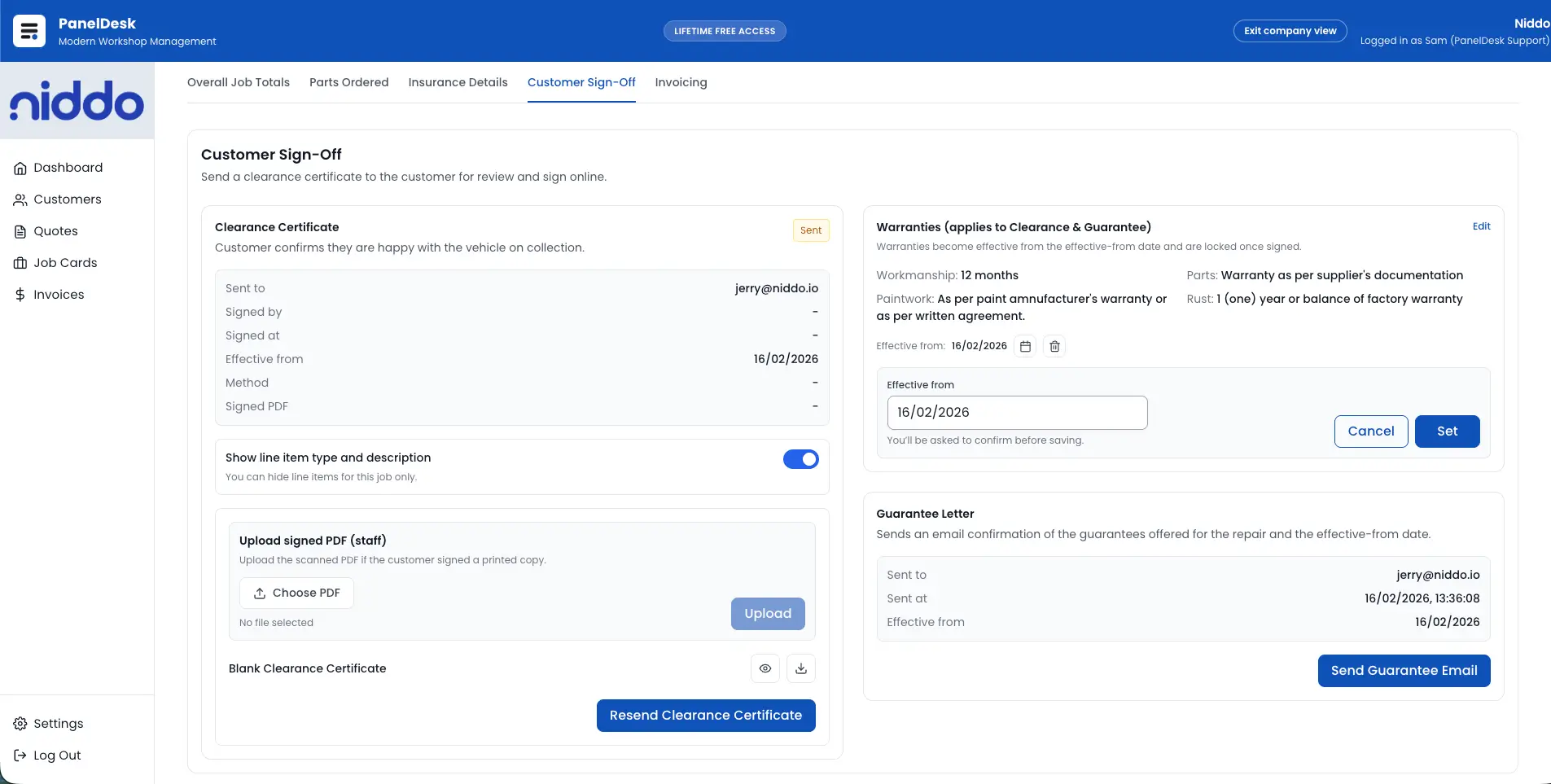Open Customers from sidebar
Screen dimensions: 1551x784
coord(67,199)
